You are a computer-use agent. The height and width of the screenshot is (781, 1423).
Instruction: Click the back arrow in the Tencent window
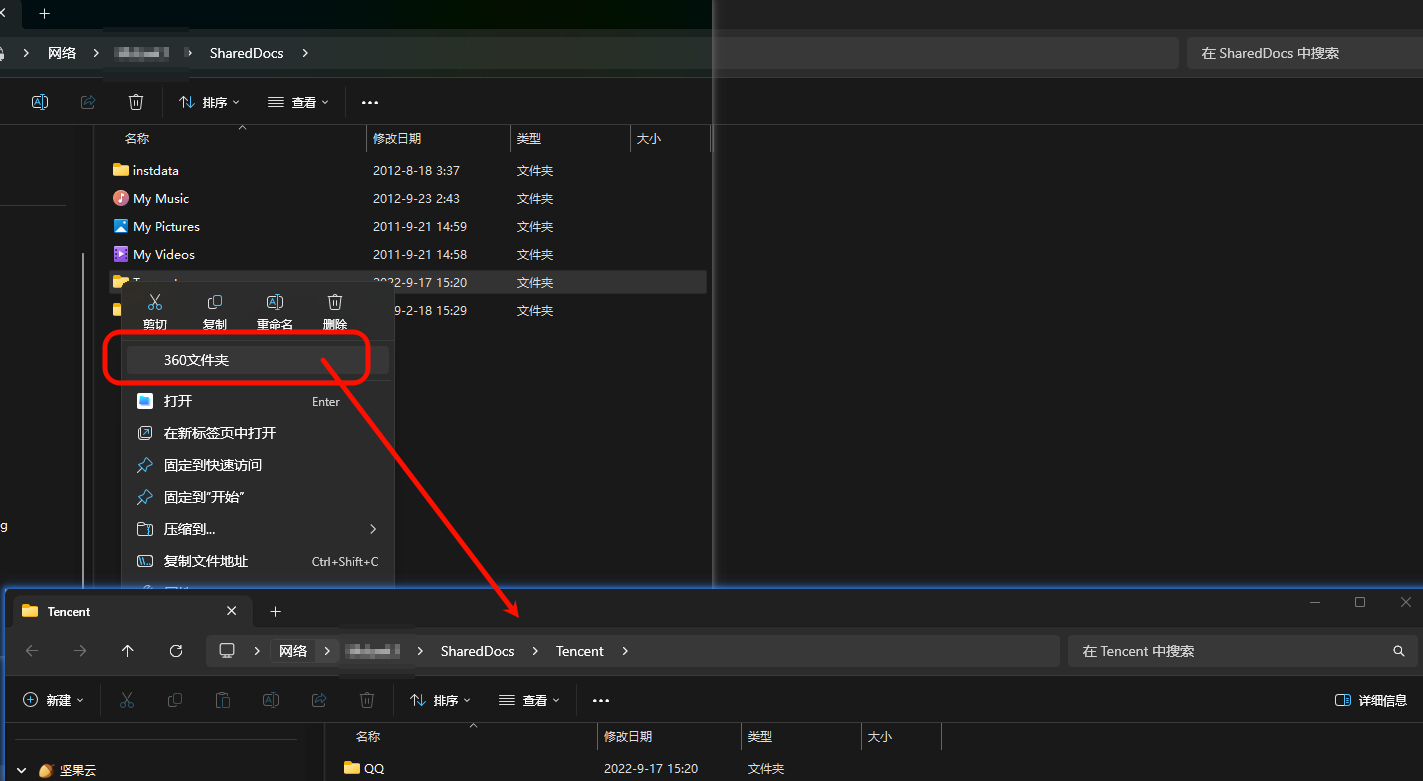pos(32,651)
